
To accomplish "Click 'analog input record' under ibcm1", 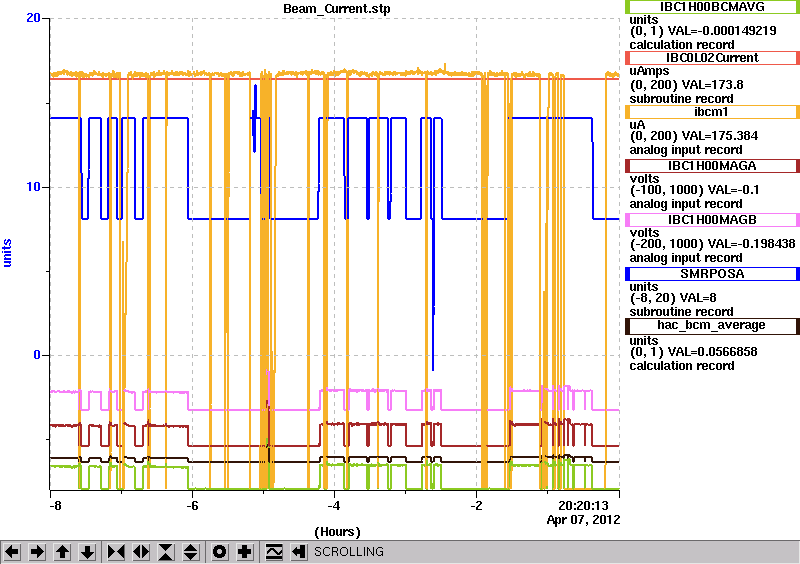I will 686,150.
